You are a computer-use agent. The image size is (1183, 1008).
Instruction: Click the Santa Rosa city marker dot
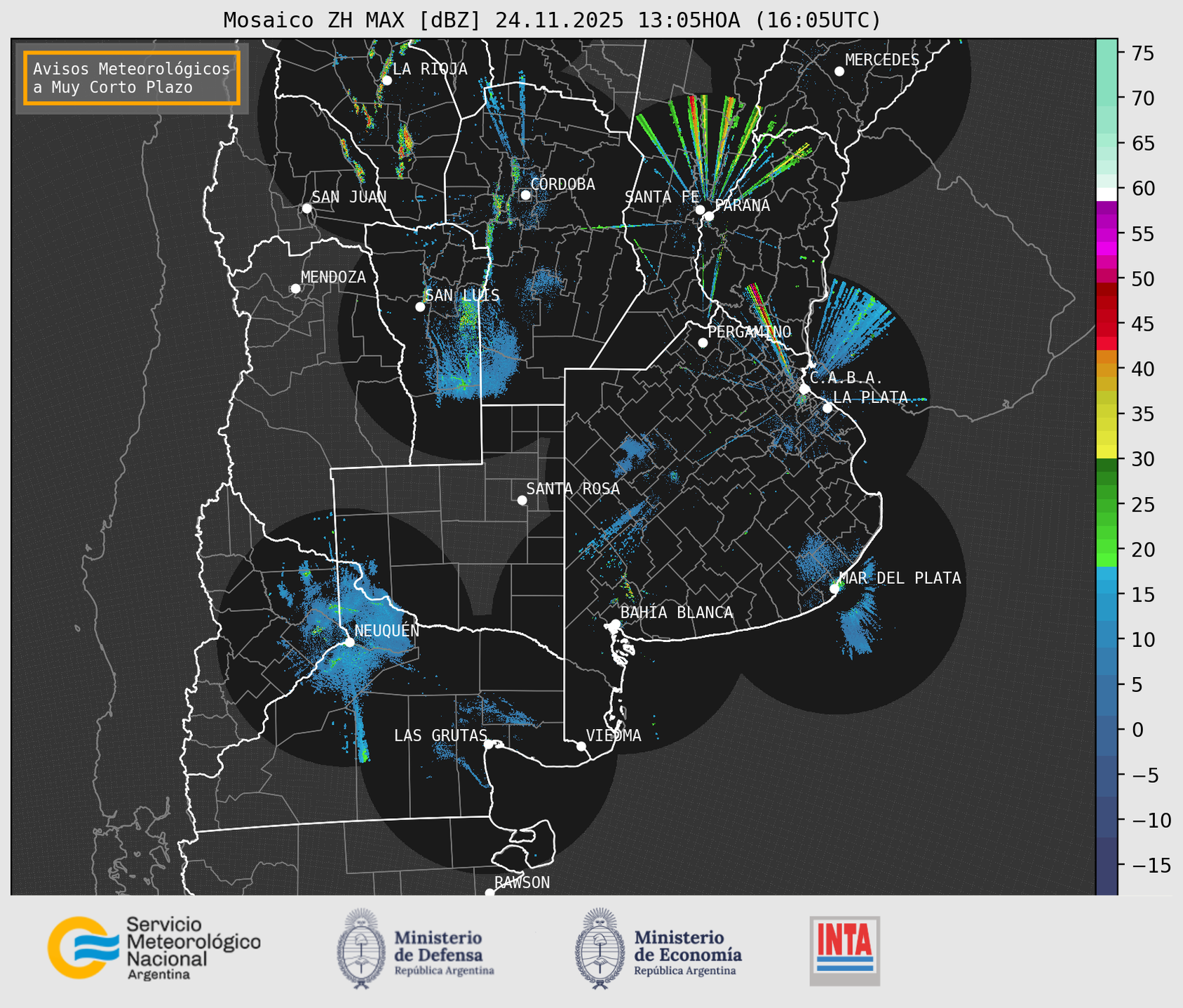(522, 500)
